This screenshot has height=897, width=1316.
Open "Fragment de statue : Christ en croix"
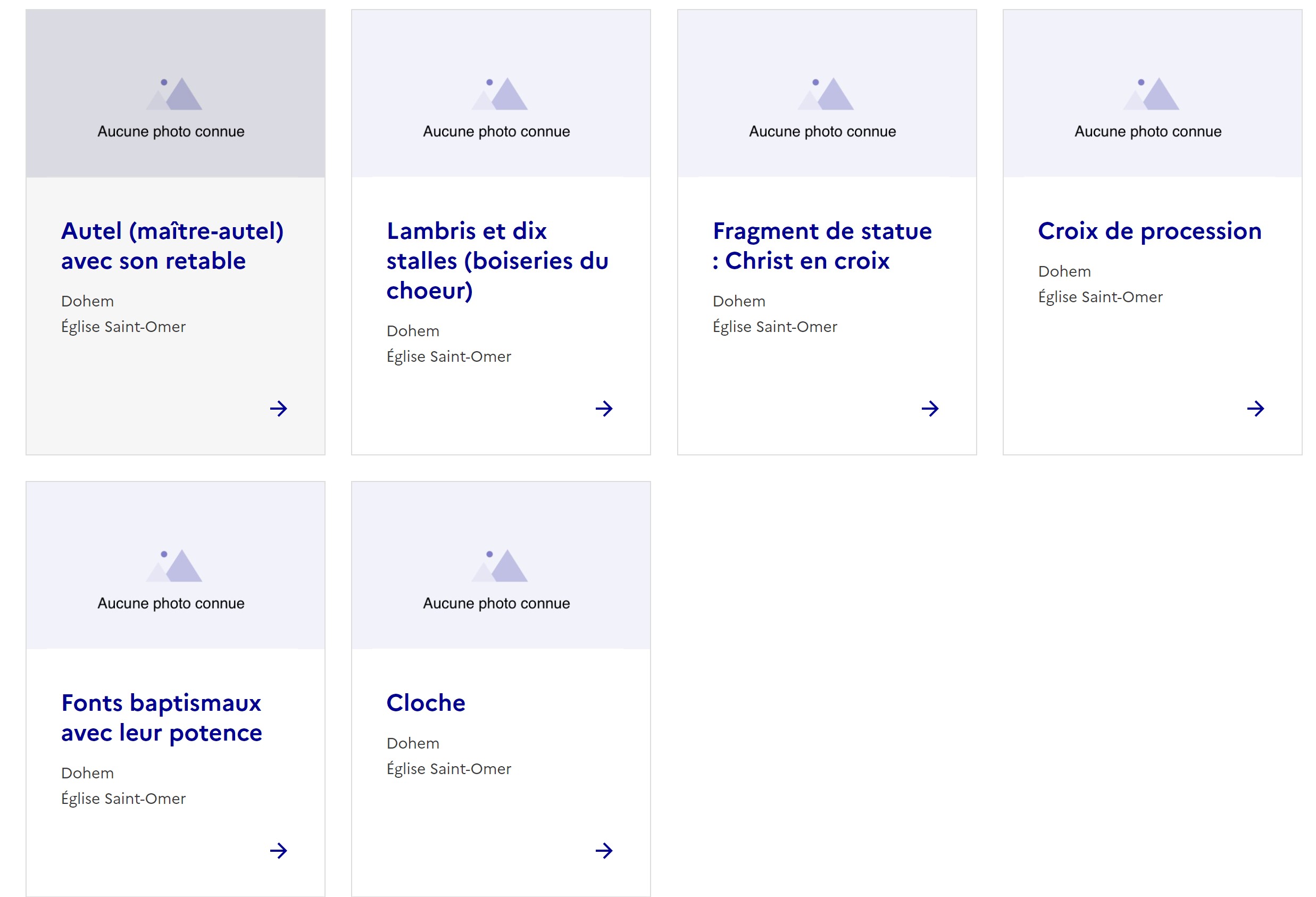click(822, 246)
